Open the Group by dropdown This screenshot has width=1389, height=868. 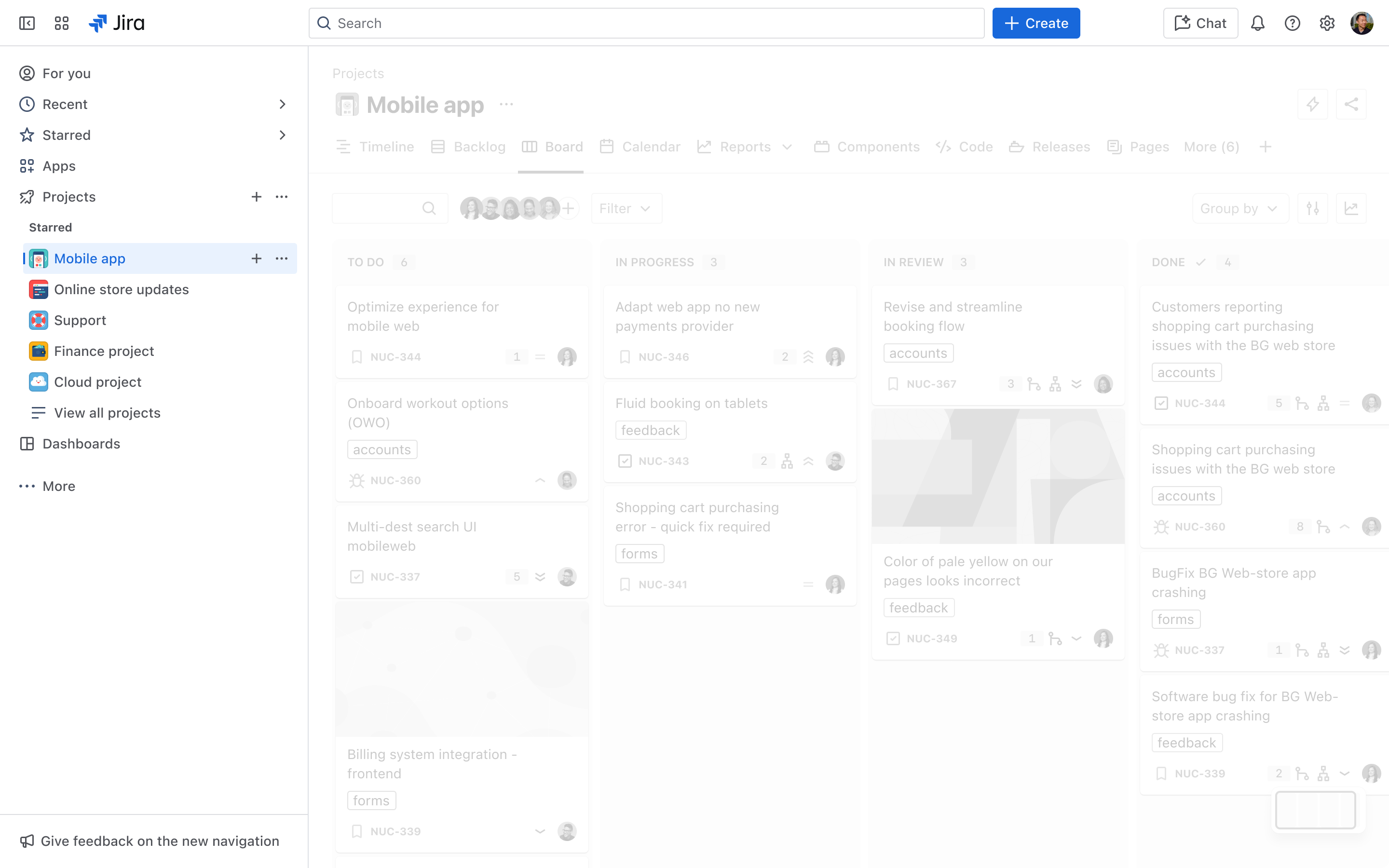coord(1239,208)
